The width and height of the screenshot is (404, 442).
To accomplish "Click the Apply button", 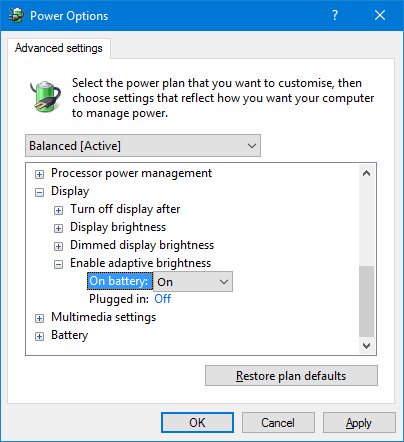I will click(x=359, y=423).
